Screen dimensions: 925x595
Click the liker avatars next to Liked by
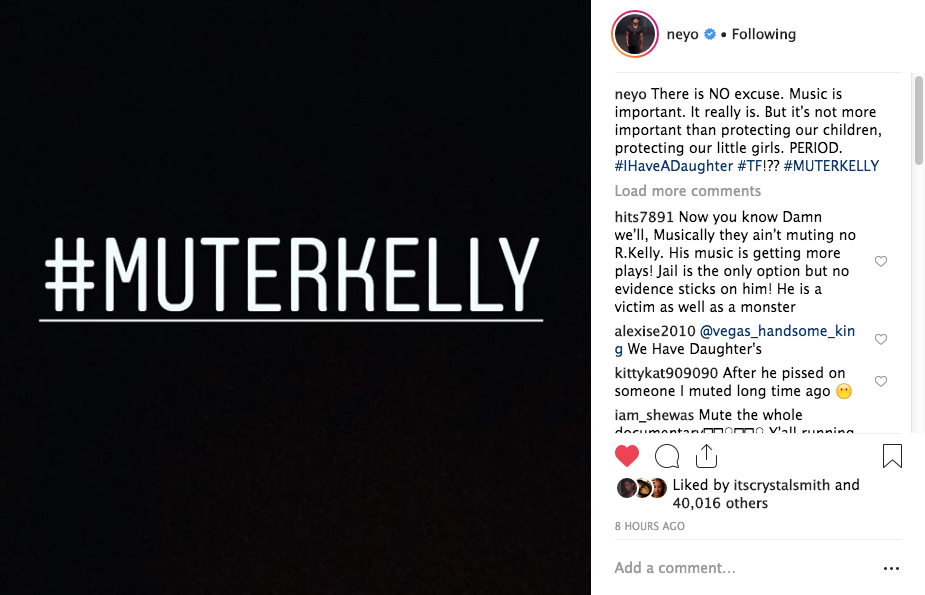[642, 488]
